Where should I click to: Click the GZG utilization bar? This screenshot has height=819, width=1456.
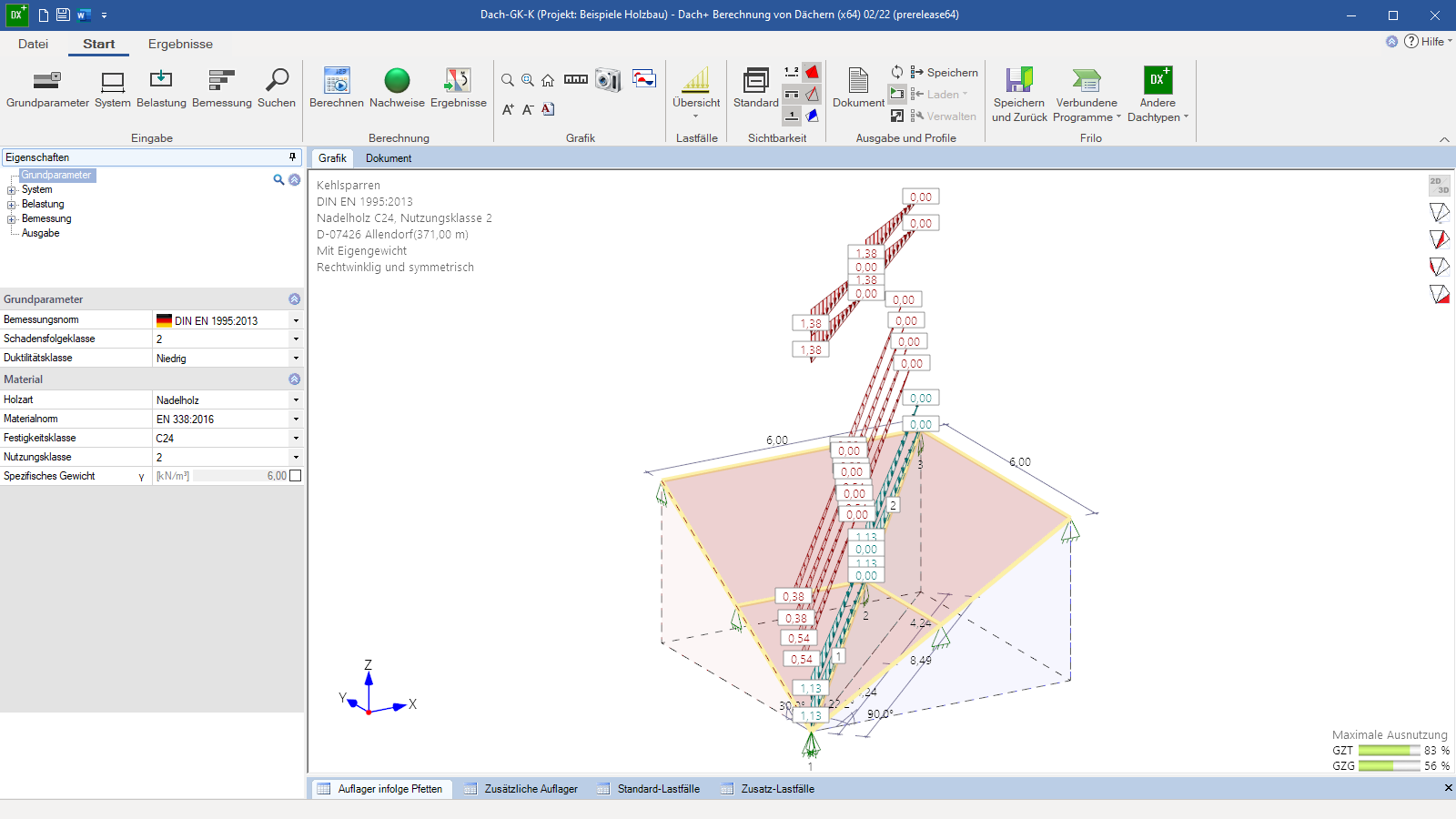tap(1389, 766)
